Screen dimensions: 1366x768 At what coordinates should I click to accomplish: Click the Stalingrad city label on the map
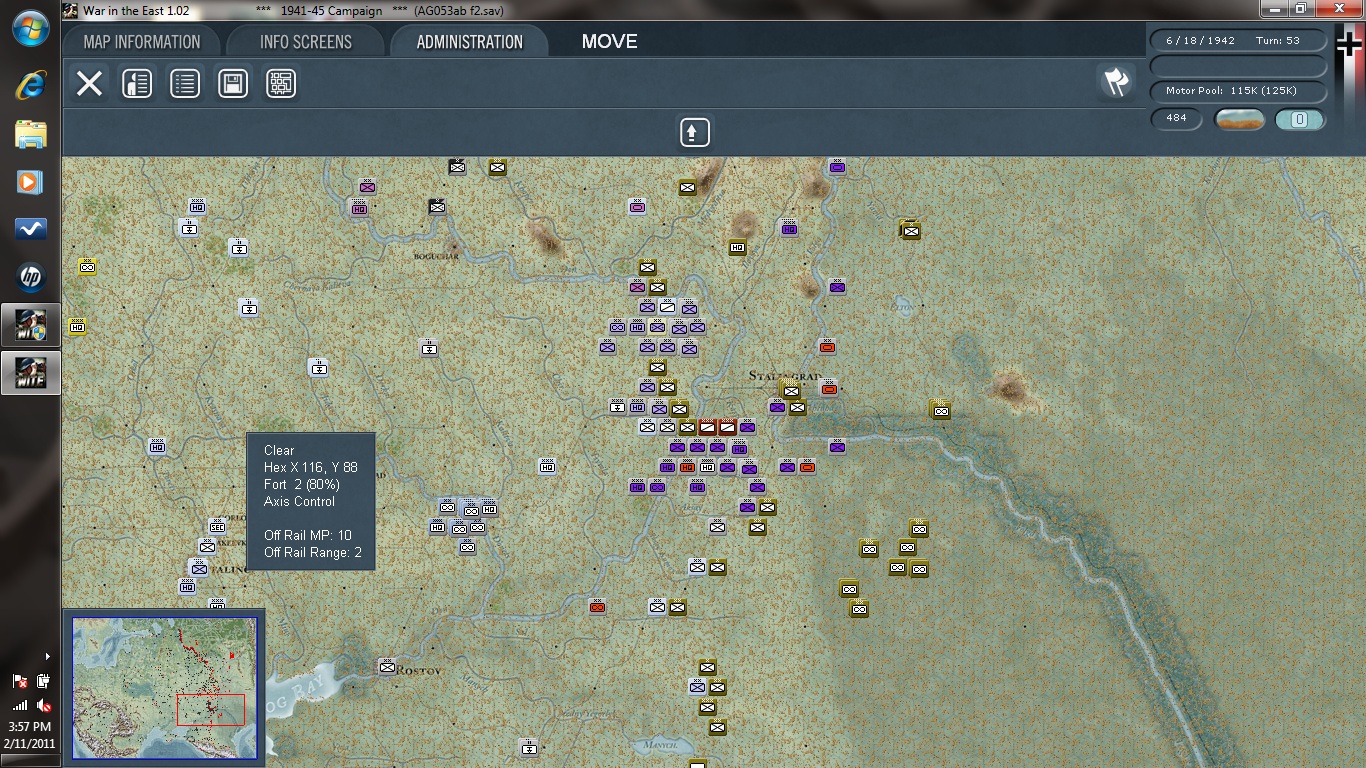click(785, 376)
